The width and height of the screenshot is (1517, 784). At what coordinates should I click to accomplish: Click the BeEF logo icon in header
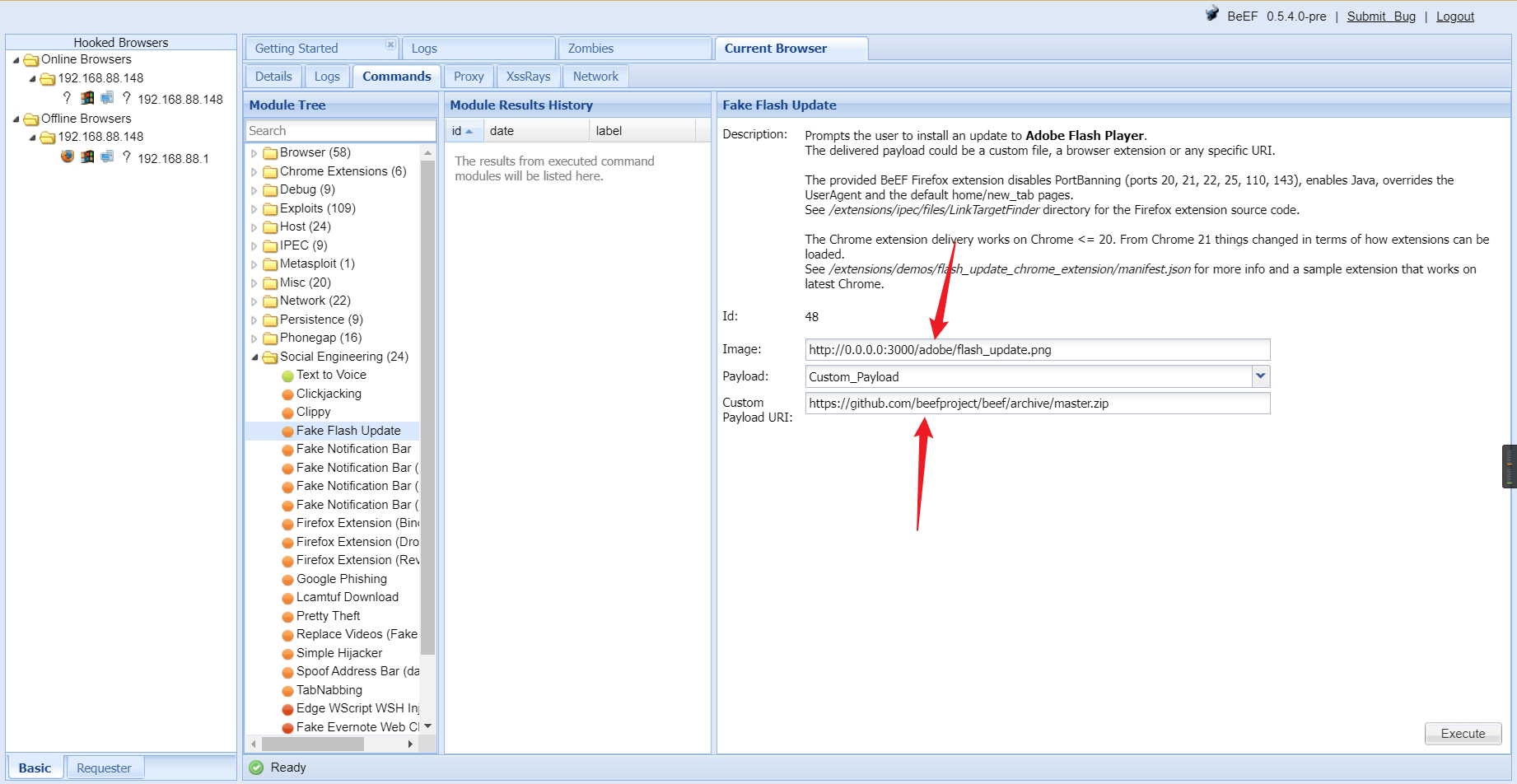[1212, 14]
